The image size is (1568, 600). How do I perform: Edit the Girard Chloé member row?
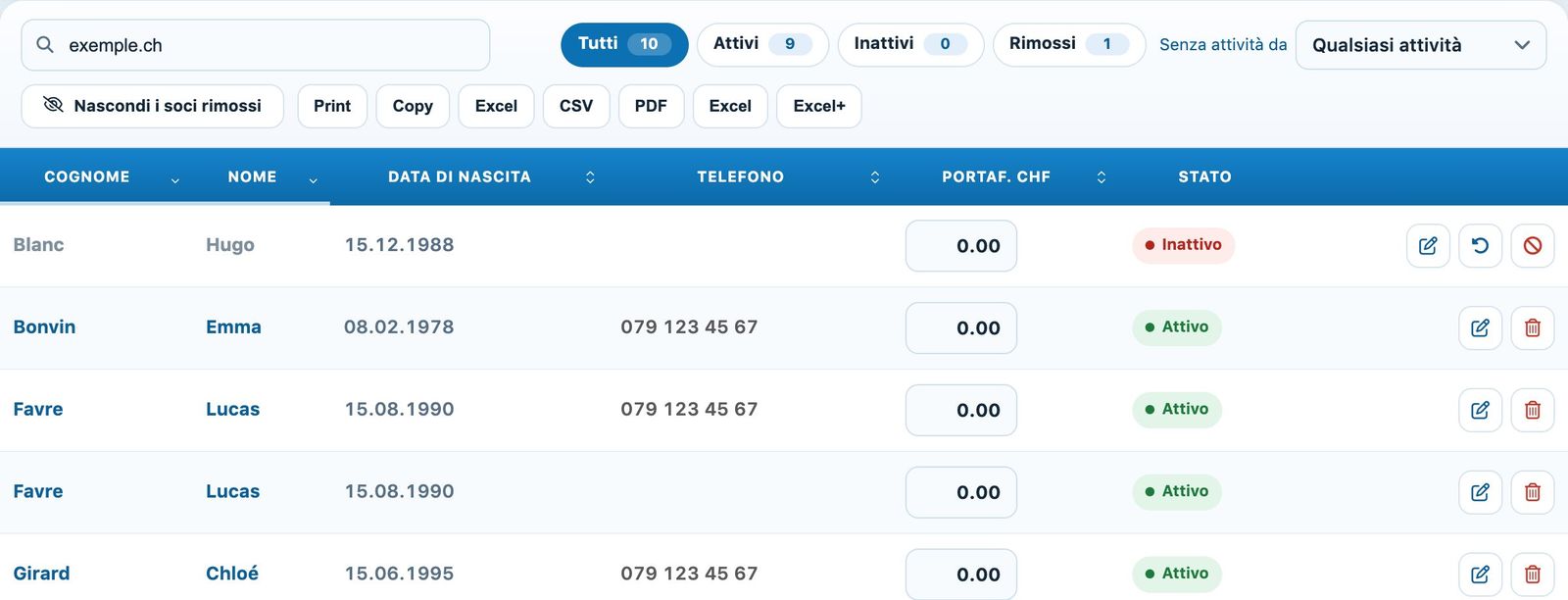[x=1481, y=575]
